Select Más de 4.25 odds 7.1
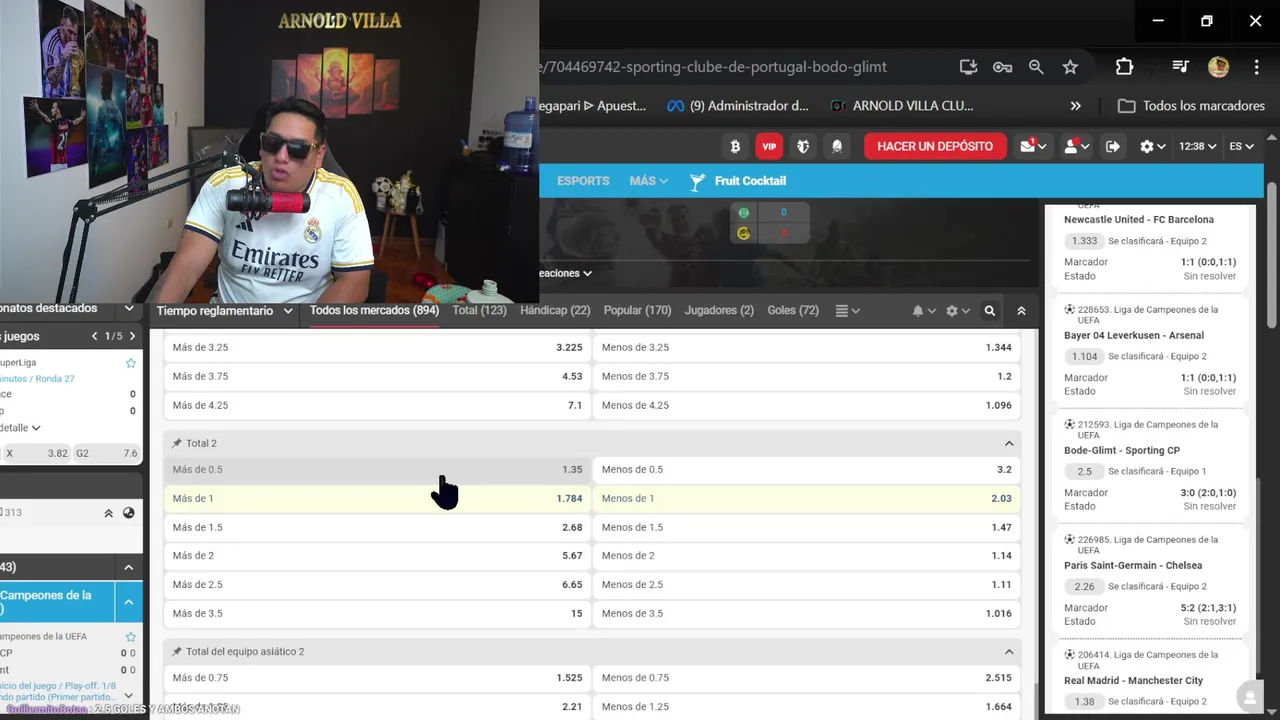Viewport: 1280px width, 720px height. [x=377, y=405]
